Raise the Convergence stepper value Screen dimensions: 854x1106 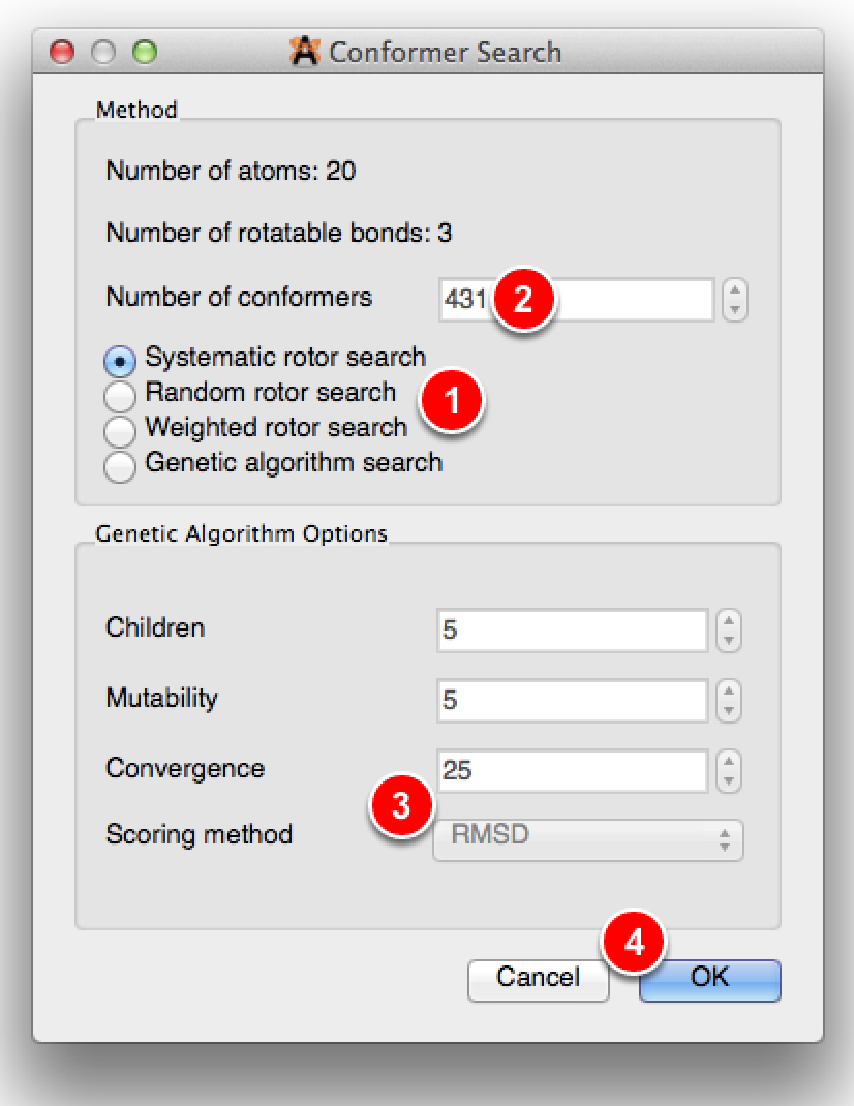pyautogui.click(x=729, y=761)
